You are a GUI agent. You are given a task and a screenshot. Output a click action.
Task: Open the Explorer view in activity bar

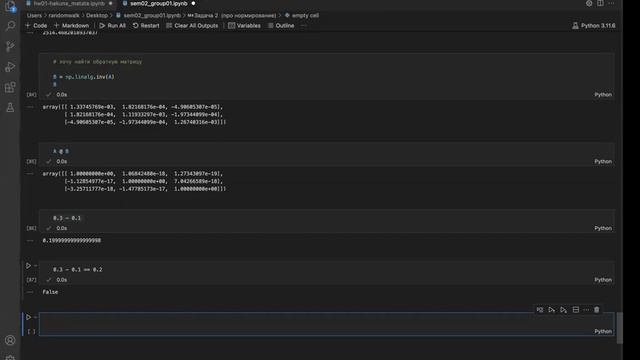click(10, 6)
